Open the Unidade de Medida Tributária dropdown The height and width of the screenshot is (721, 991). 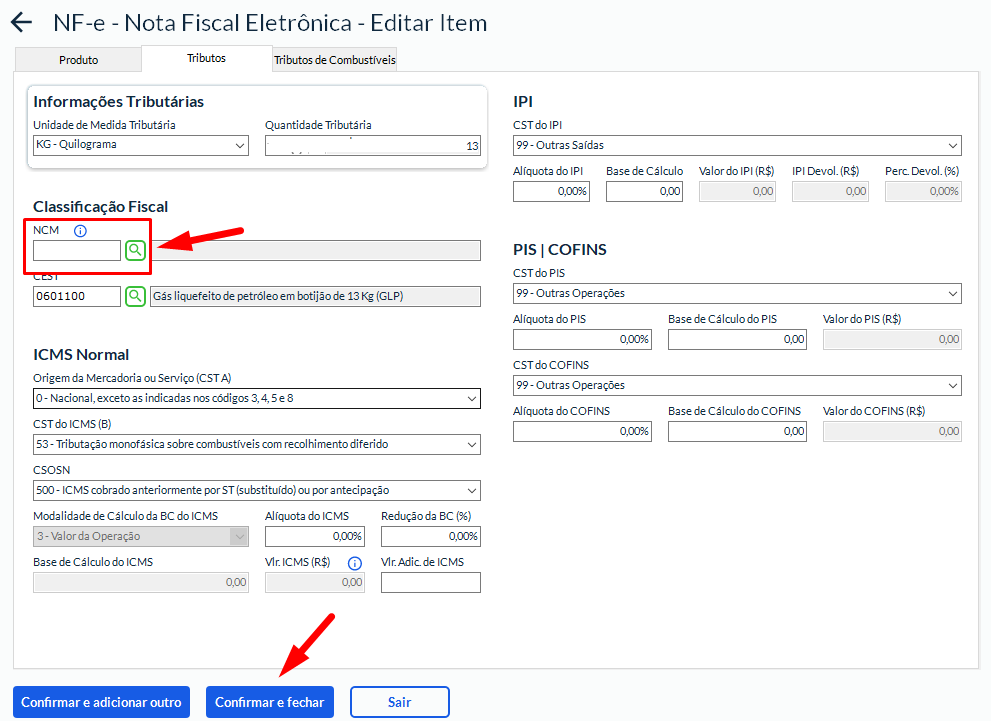140,145
